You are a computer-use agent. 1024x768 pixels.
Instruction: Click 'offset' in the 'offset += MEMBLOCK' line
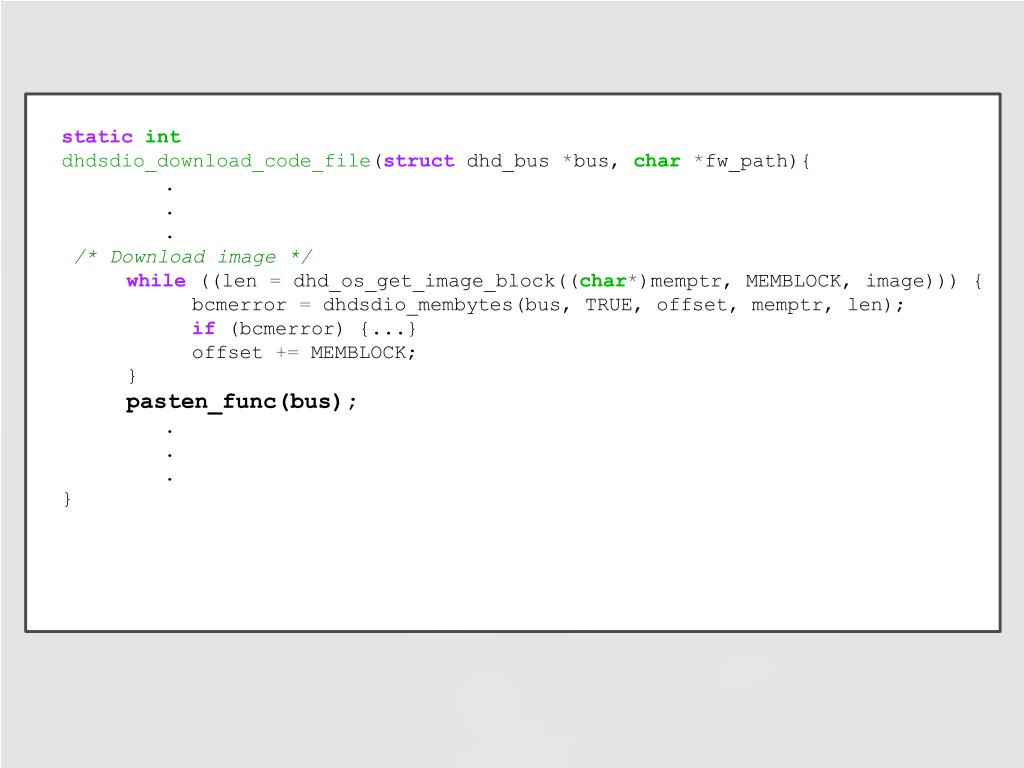tap(227, 353)
